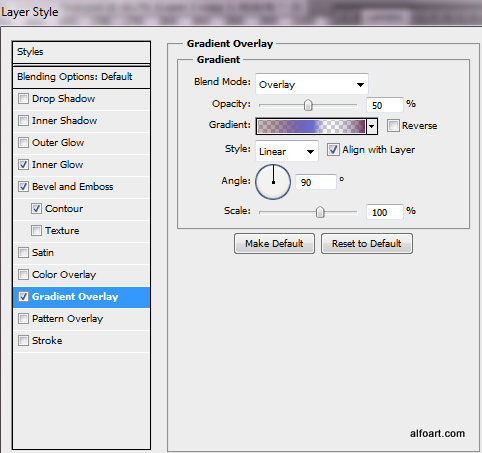This screenshot has width=482, height=453.
Task: Uncheck the Gradient Overlay checkbox
Action: (23, 297)
